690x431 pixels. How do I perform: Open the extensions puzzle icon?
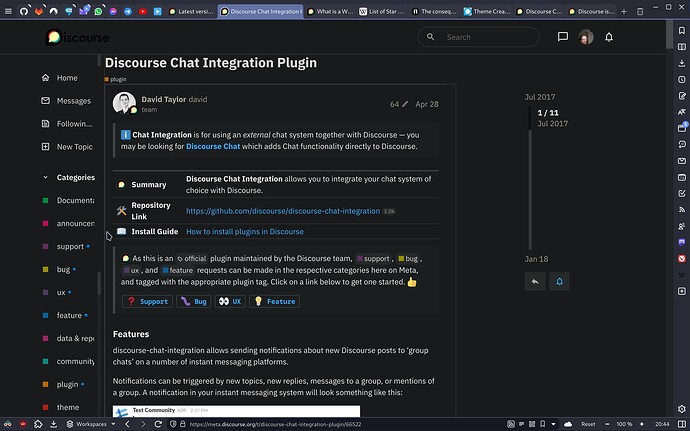pyautogui.click(x=38, y=424)
